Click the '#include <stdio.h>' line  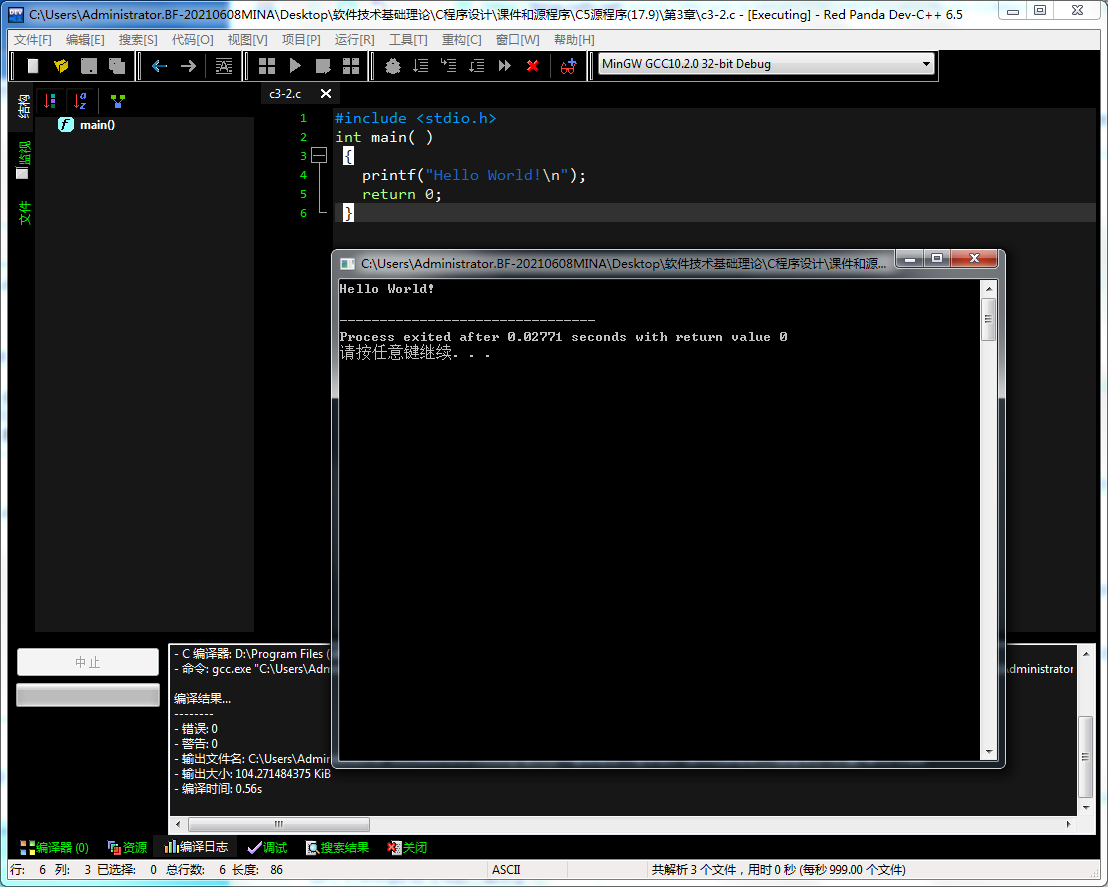(x=416, y=118)
